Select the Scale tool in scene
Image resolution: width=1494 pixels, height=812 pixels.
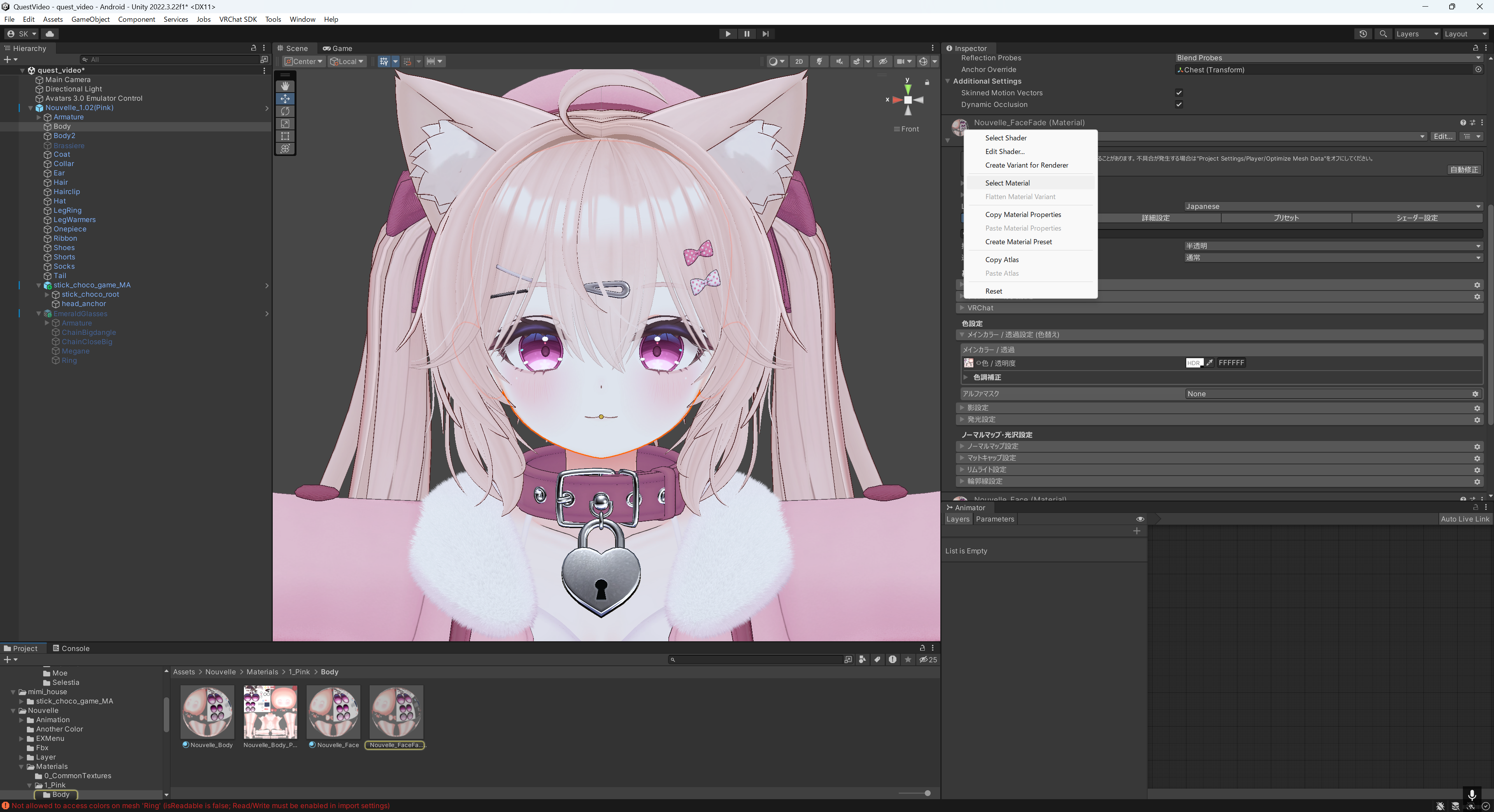pos(285,123)
